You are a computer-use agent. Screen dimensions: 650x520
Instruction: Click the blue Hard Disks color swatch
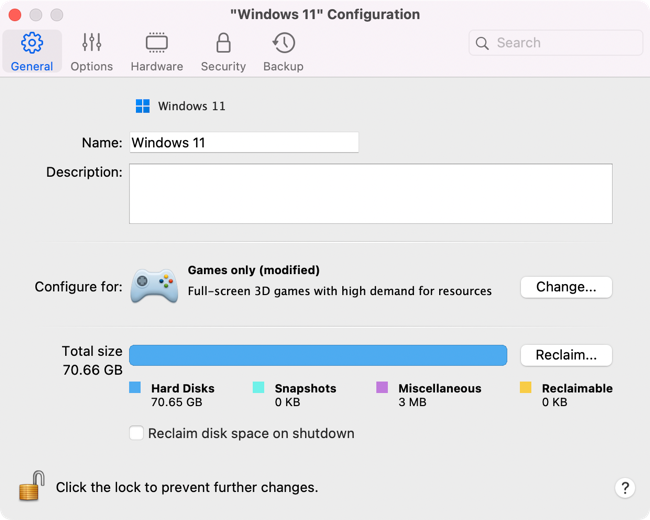pos(135,387)
